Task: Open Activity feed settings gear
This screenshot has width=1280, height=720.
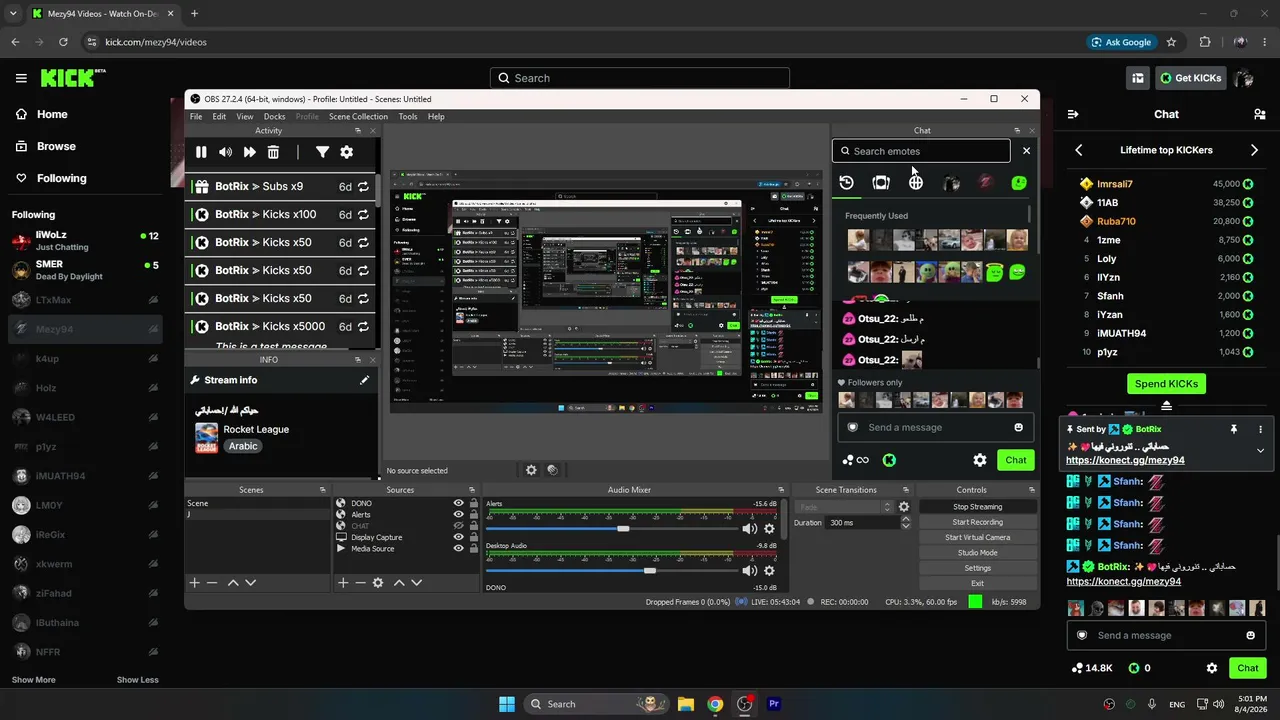Action: click(346, 152)
